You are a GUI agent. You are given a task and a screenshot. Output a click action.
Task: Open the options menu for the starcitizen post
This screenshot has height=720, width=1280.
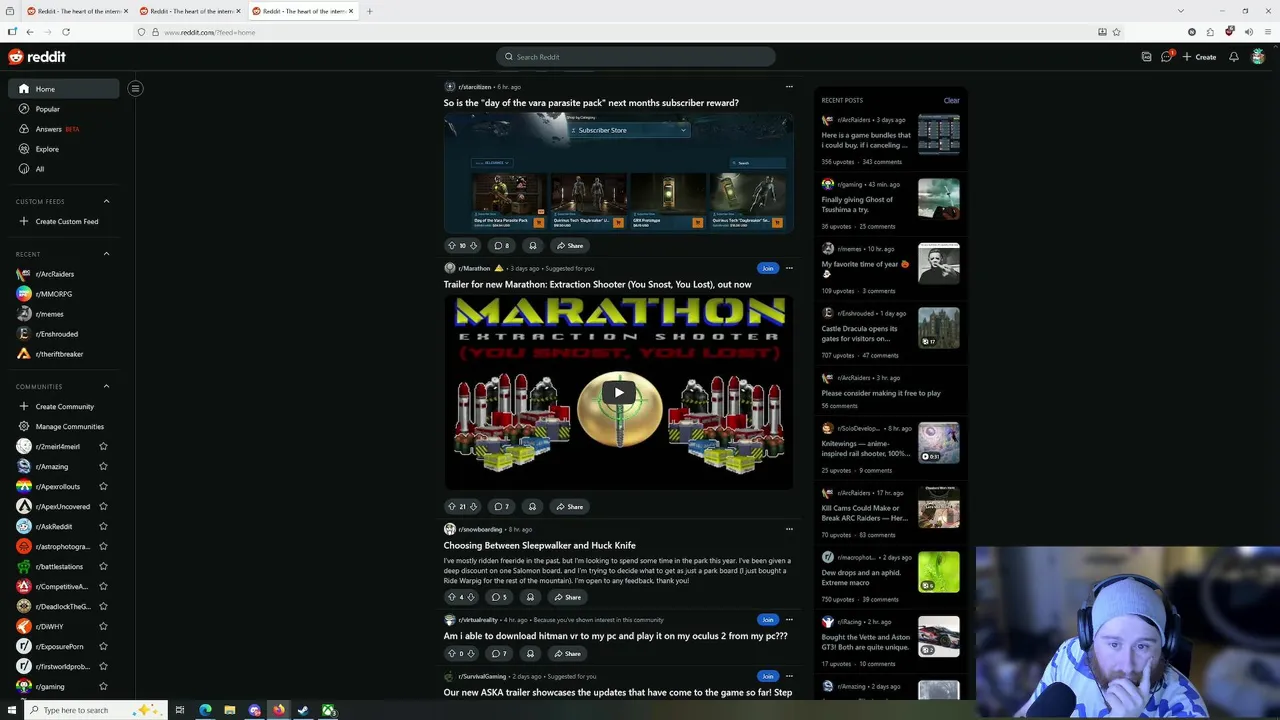[x=789, y=87]
